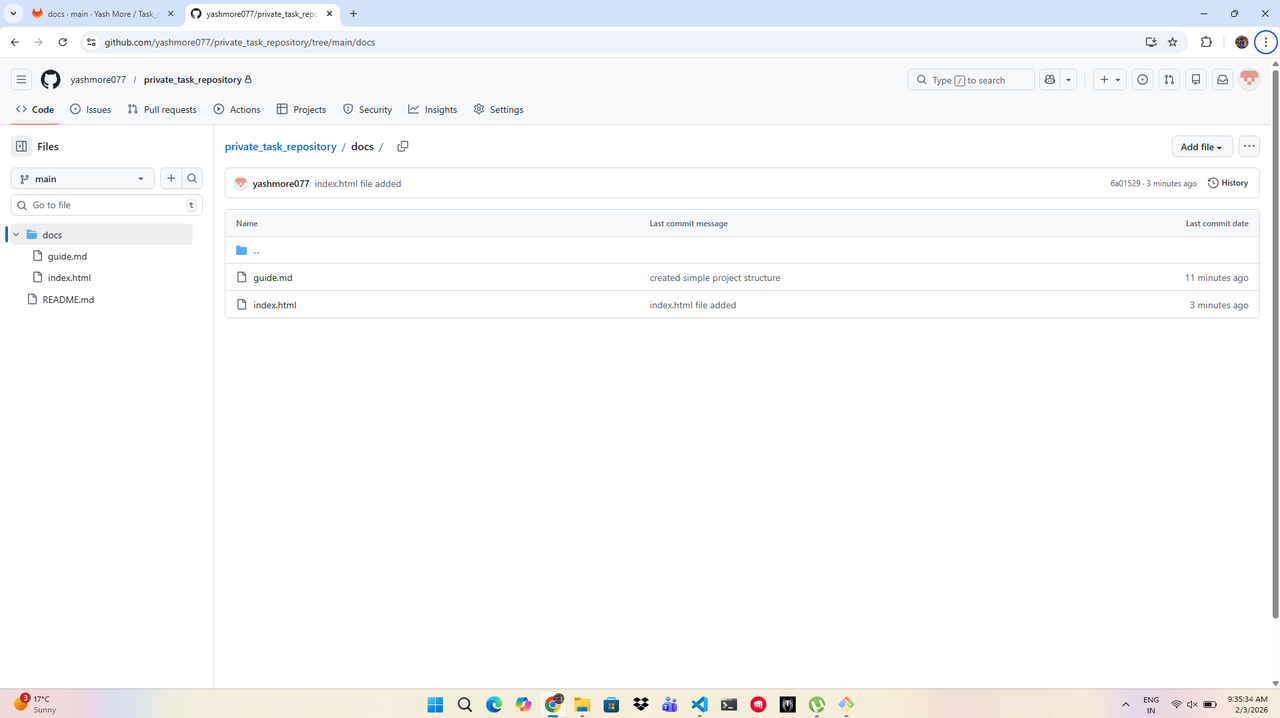1280x718 pixels.
Task: Open the Copilot chat icon
Action: click(x=1050, y=80)
